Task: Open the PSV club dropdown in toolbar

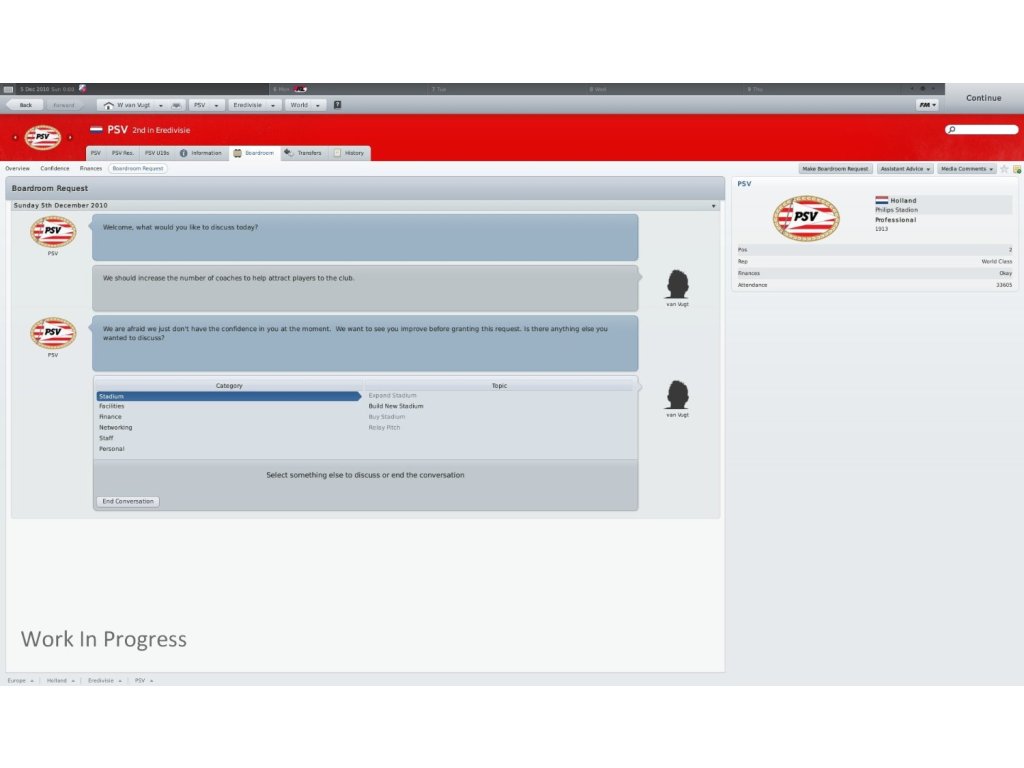Action: [206, 105]
